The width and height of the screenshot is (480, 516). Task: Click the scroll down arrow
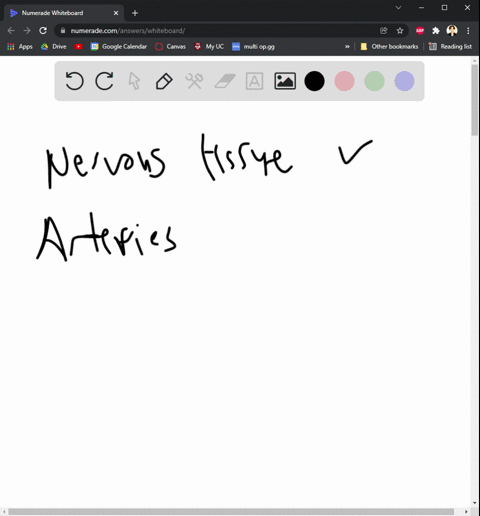(475, 503)
